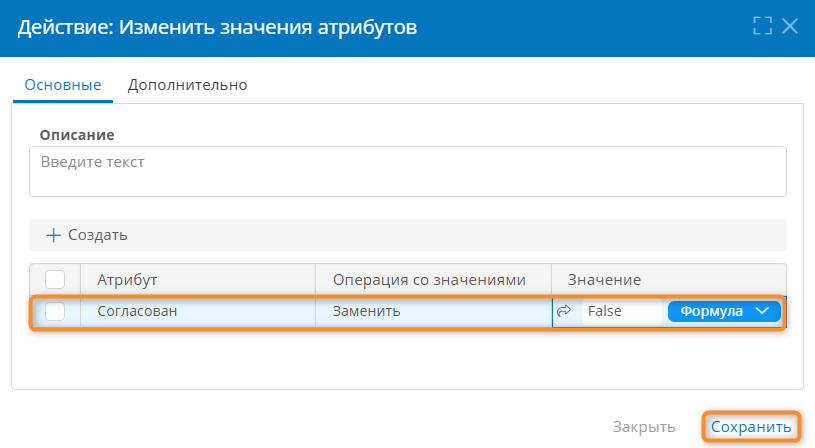The height and width of the screenshot is (448, 815).
Task: Save changes with Сохранить
Action: click(x=751, y=427)
